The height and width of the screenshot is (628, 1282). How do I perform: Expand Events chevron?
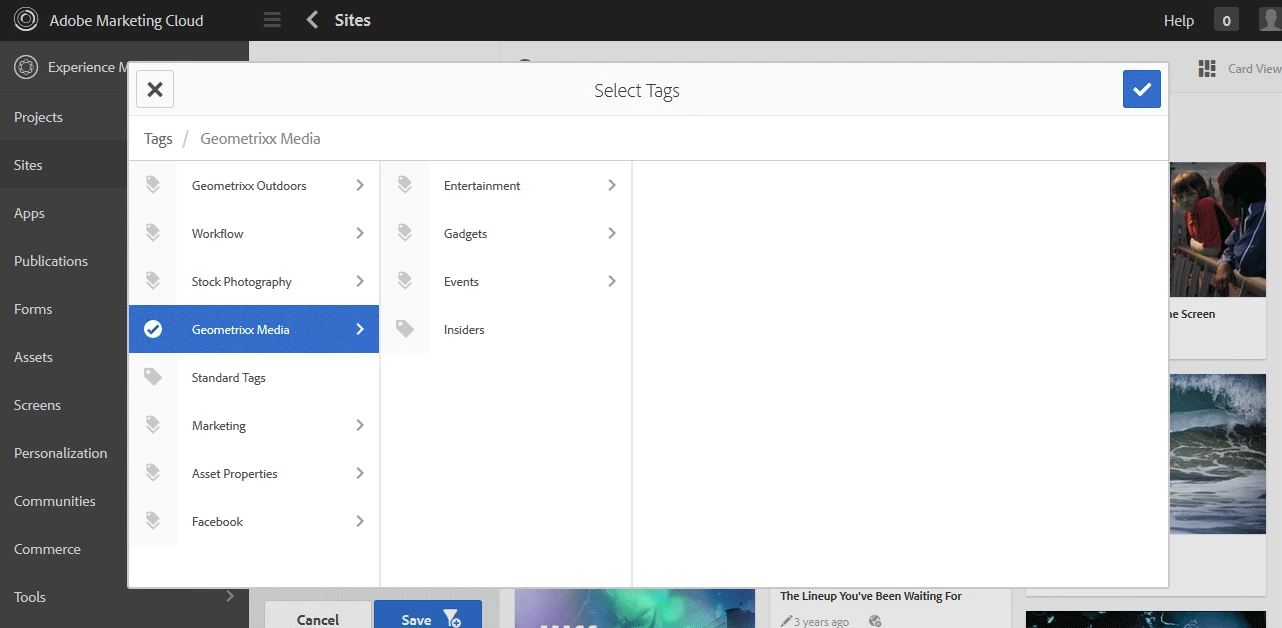(612, 281)
